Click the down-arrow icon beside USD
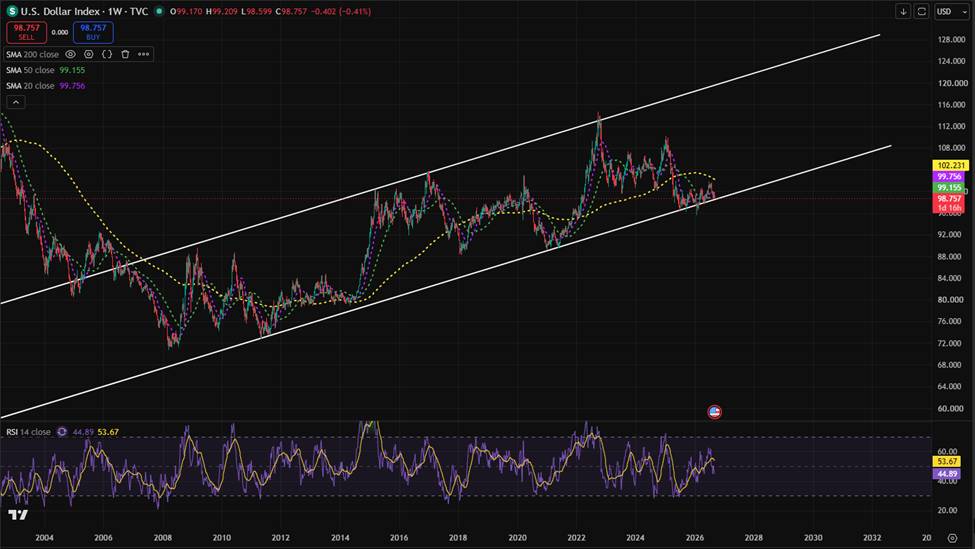 903,11
